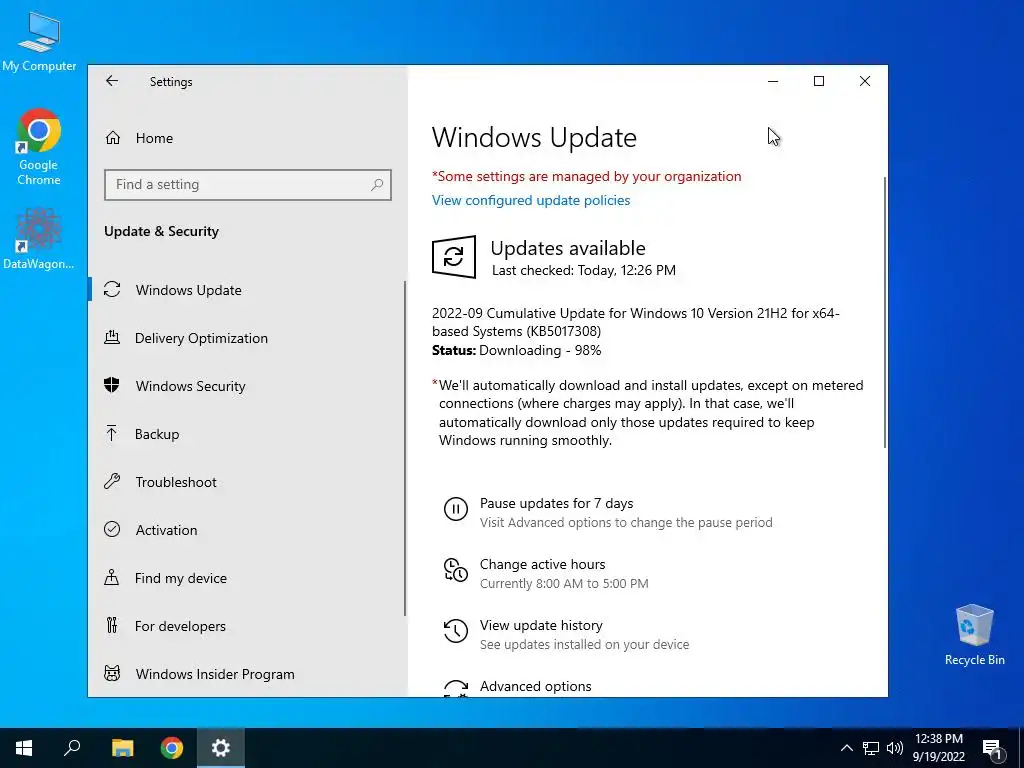The height and width of the screenshot is (768, 1024).
Task: Select Windows Update in the sidebar
Action: click(x=246, y=290)
